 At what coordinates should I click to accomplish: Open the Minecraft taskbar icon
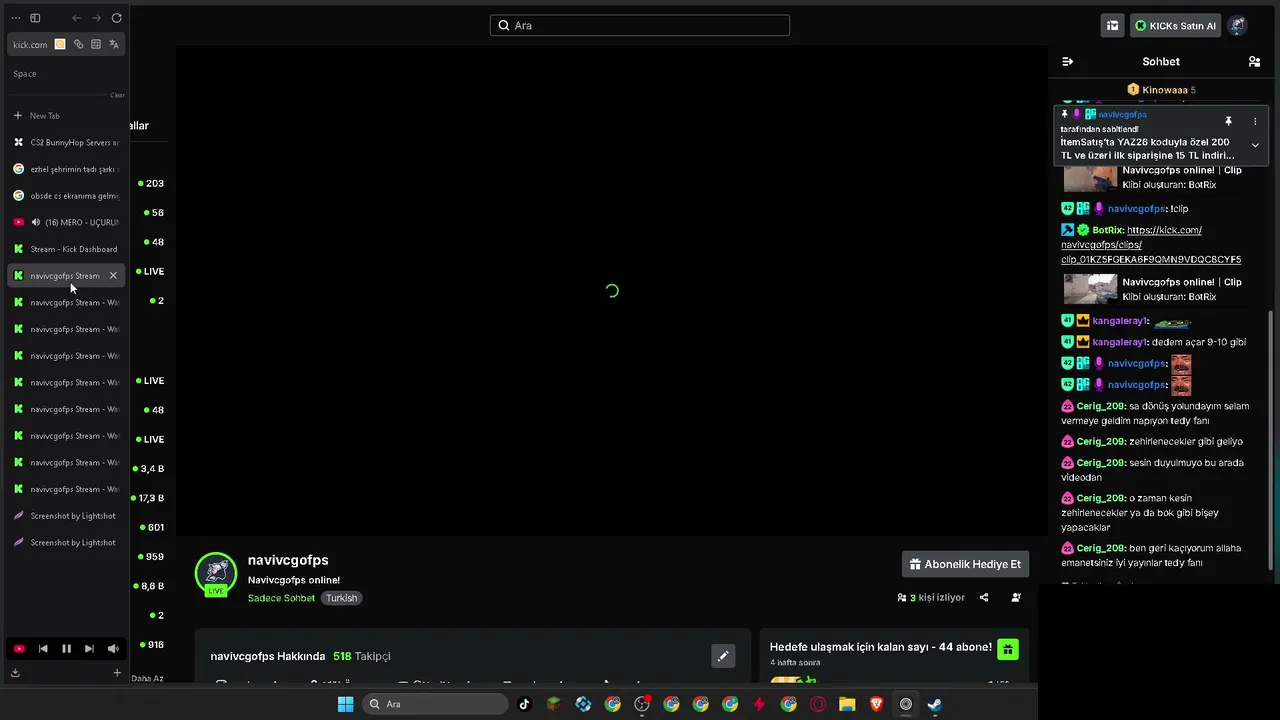(x=553, y=704)
